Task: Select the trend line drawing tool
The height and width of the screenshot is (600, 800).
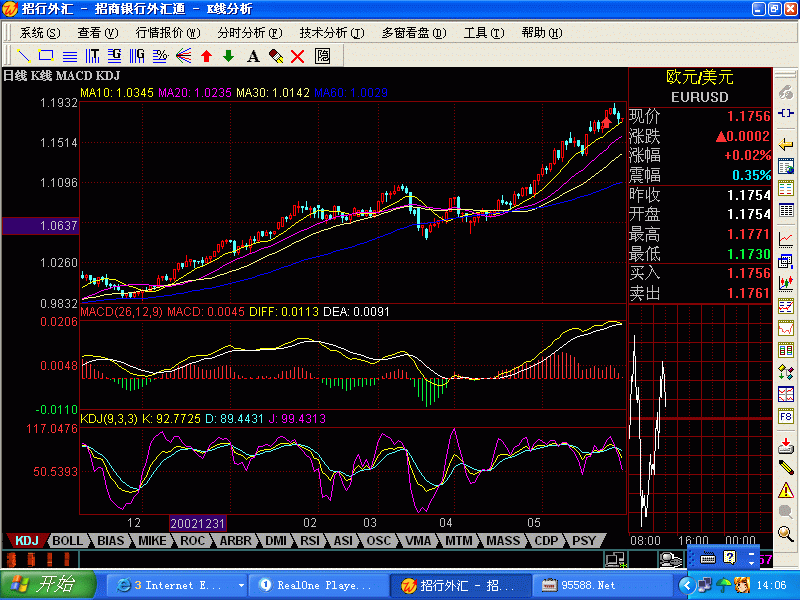Action: [x=23, y=56]
